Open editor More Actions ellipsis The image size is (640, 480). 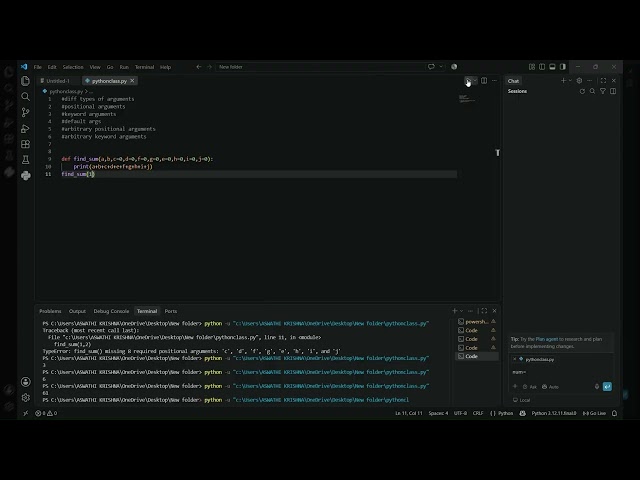(x=494, y=81)
